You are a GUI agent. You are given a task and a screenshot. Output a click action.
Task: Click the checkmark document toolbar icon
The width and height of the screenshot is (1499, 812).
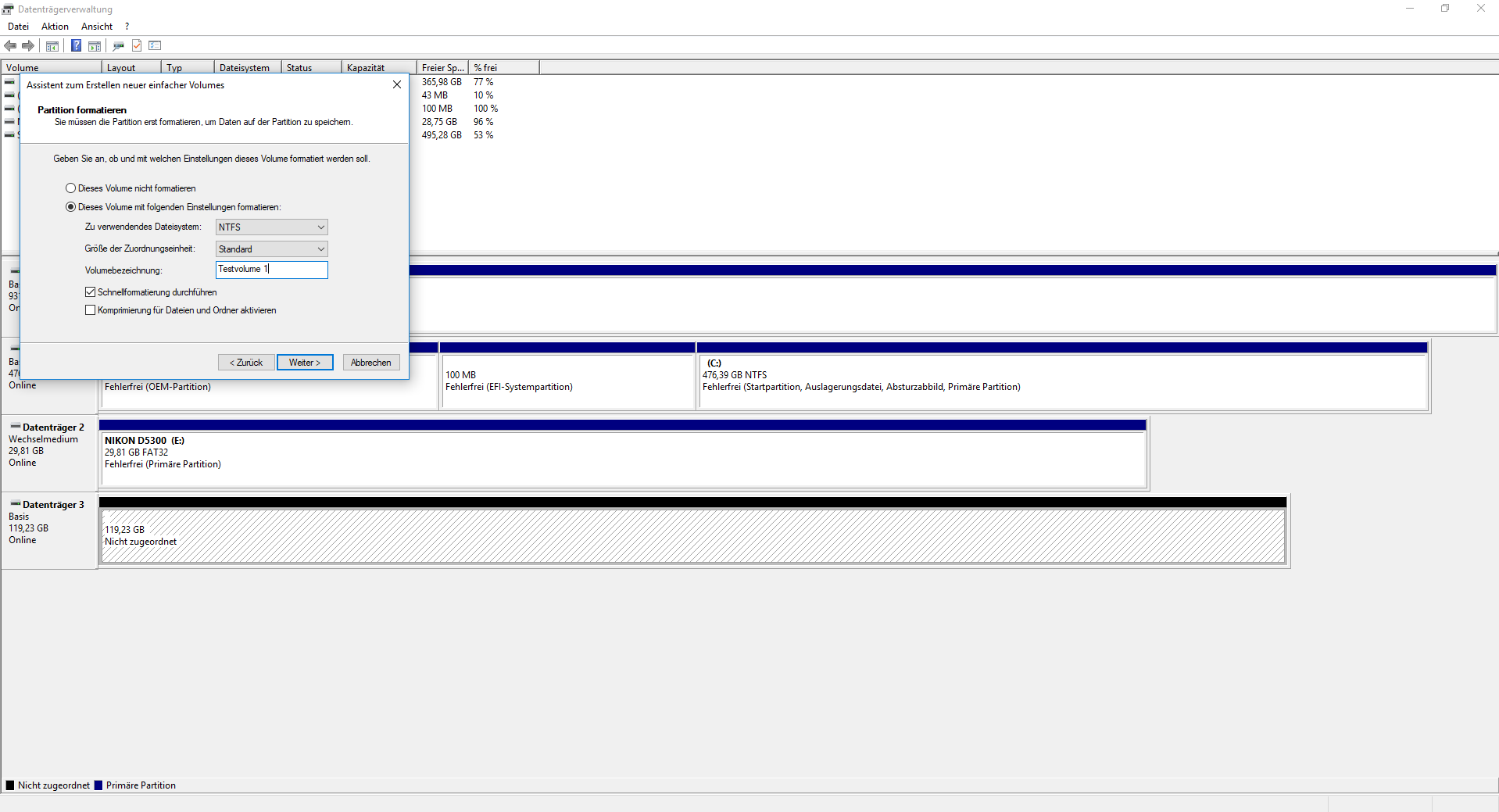click(137, 45)
